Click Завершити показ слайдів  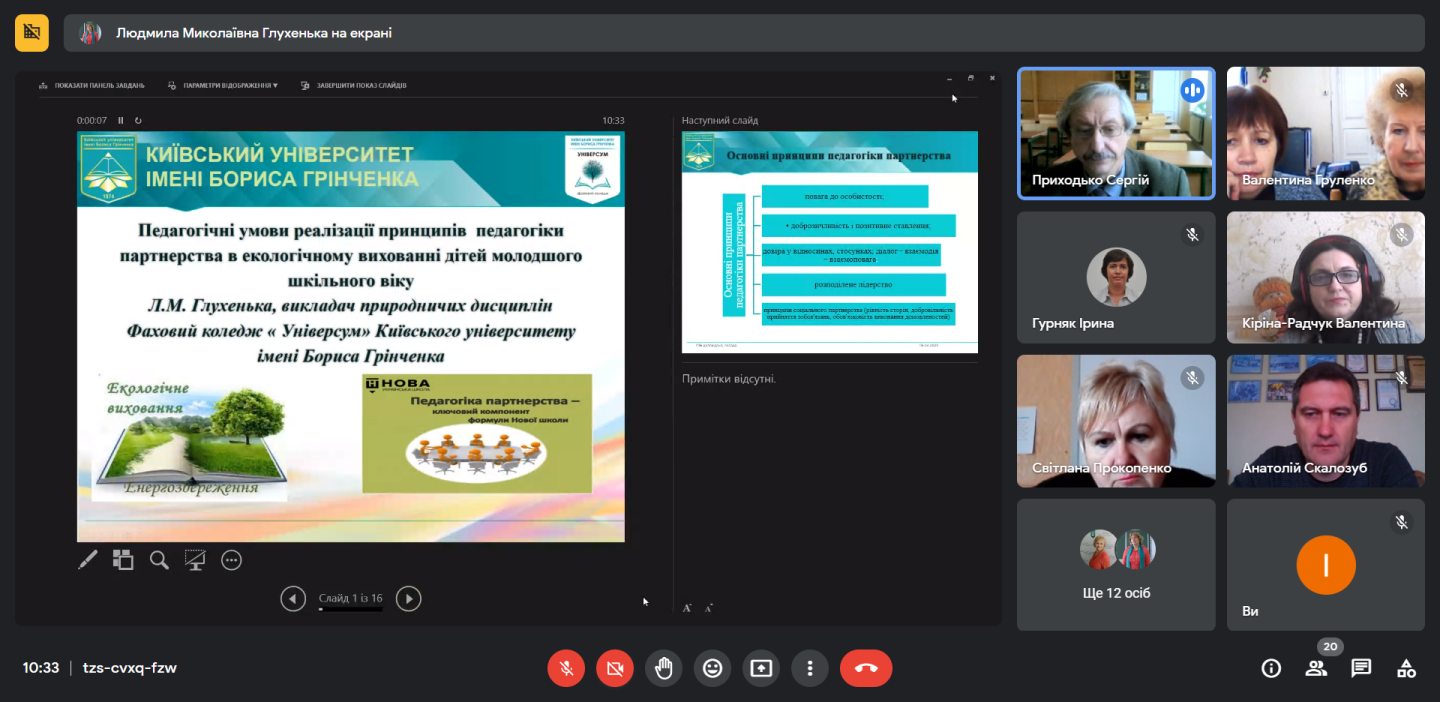click(353, 85)
